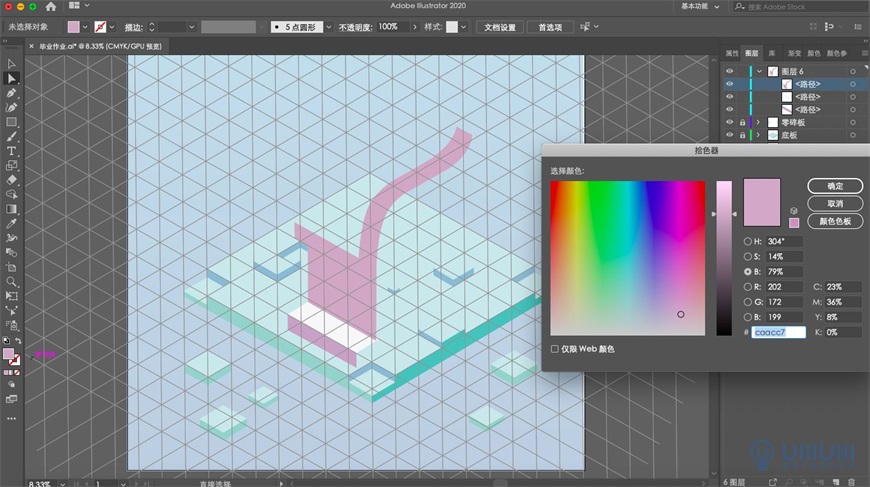Viewport: 870px width, 487px height.
Task: Open the Layers panel menu icon
Action: click(864, 53)
